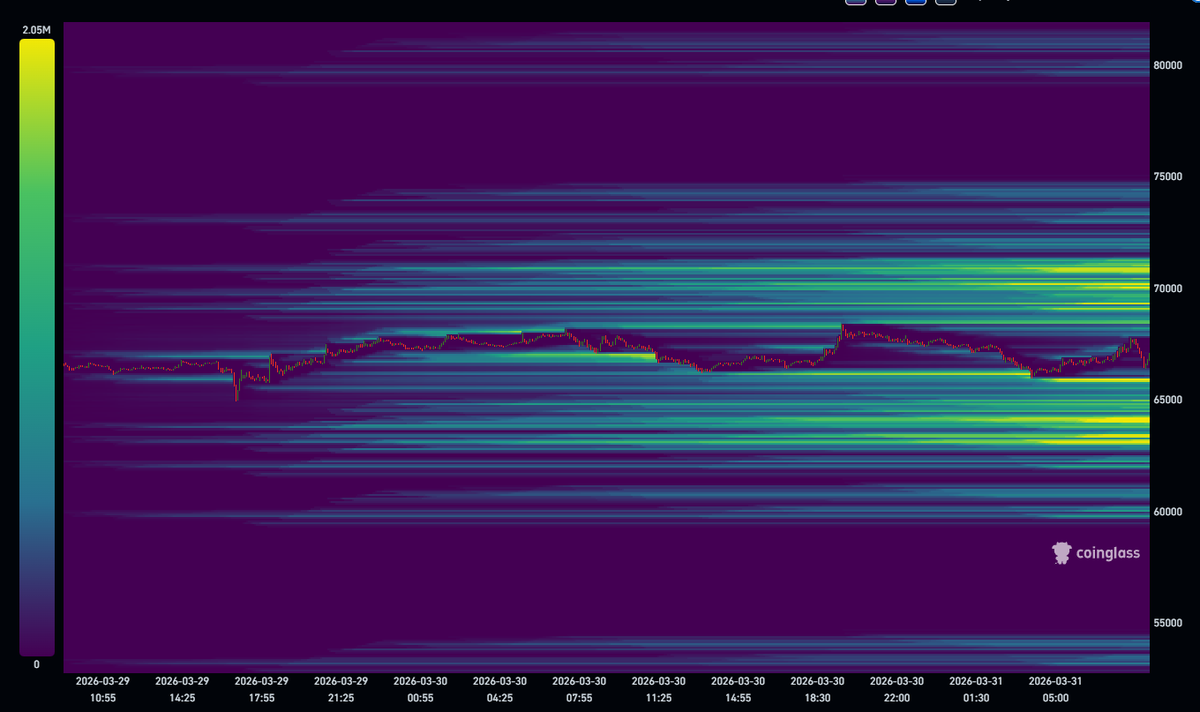Click the 65000 price axis label
The height and width of the screenshot is (712, 1200).
click(x=1168, y=400)
